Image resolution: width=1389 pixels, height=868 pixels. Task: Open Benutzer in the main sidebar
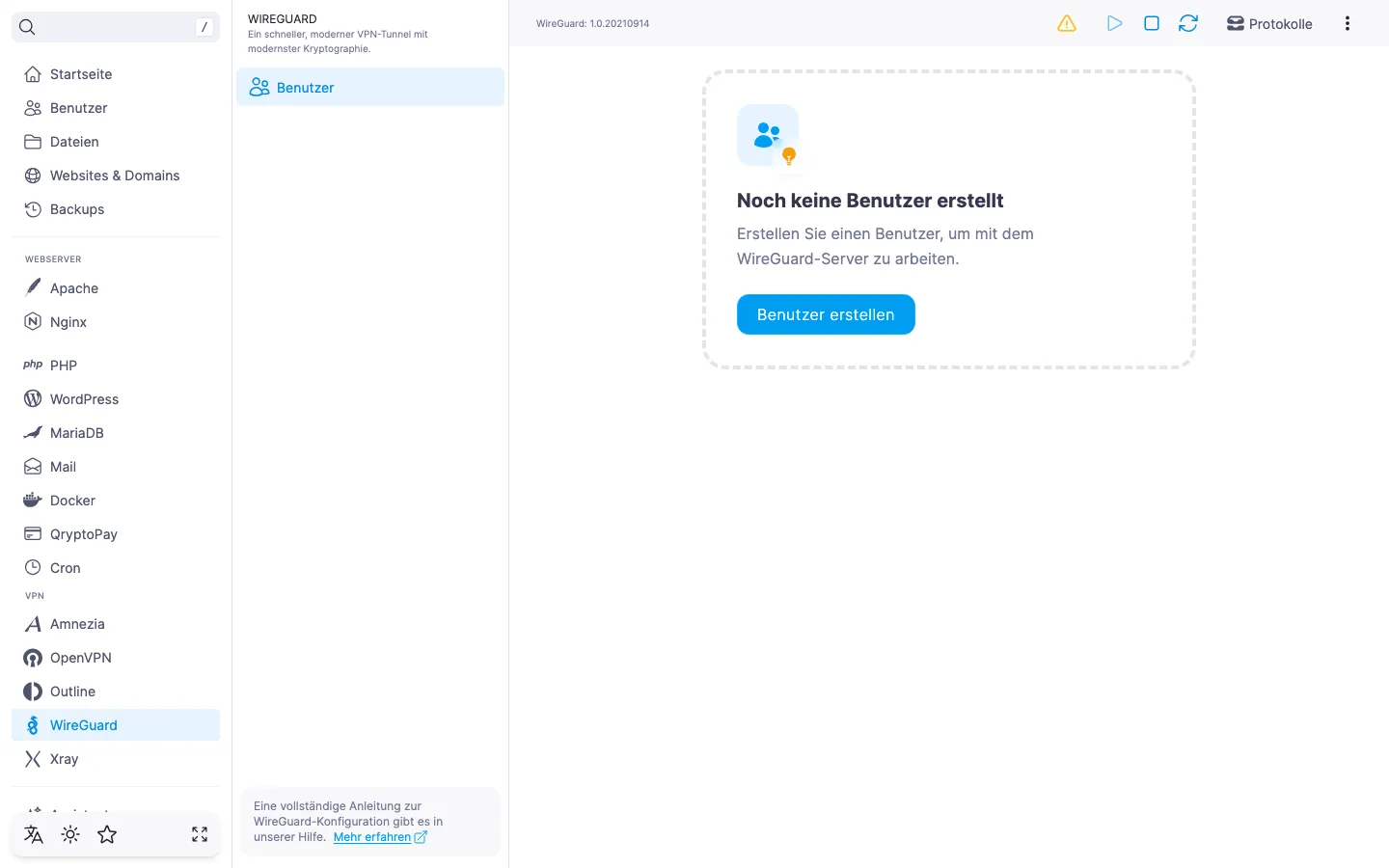click(x=116, y=108)
